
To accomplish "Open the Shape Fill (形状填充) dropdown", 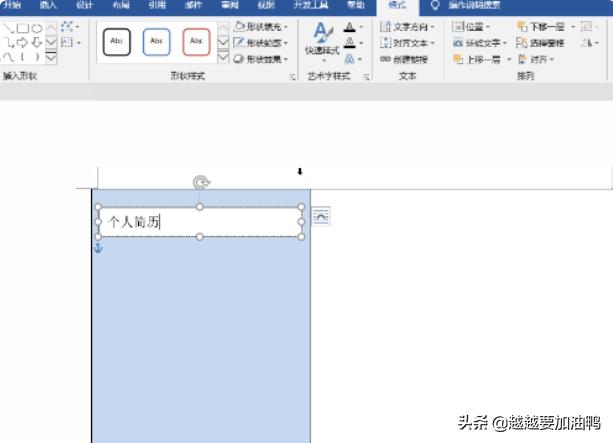I will 260,27.
